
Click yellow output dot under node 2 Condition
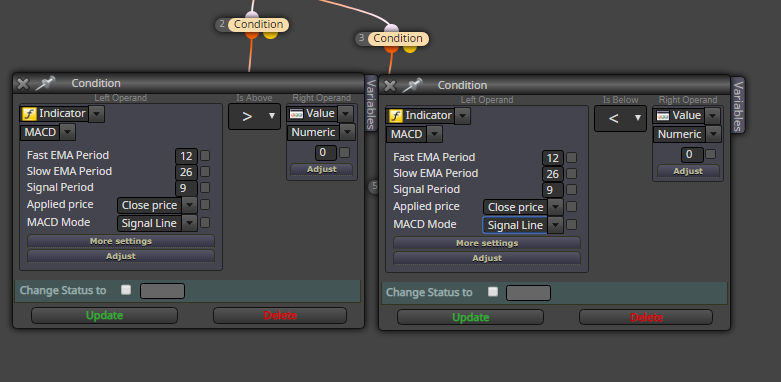270,34
